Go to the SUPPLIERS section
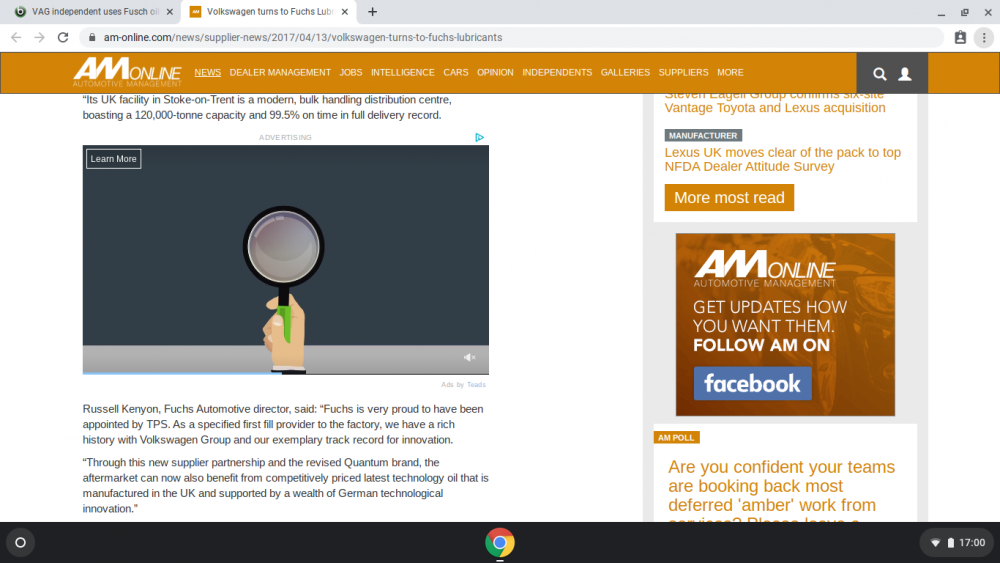The height and width of the screenshot is (563, 1000). click(x=683, y=73)
